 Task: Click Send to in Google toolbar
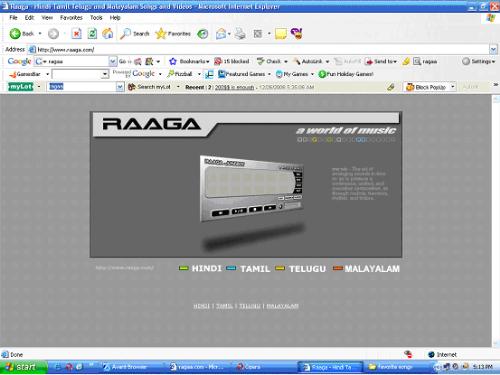[381, 61]
